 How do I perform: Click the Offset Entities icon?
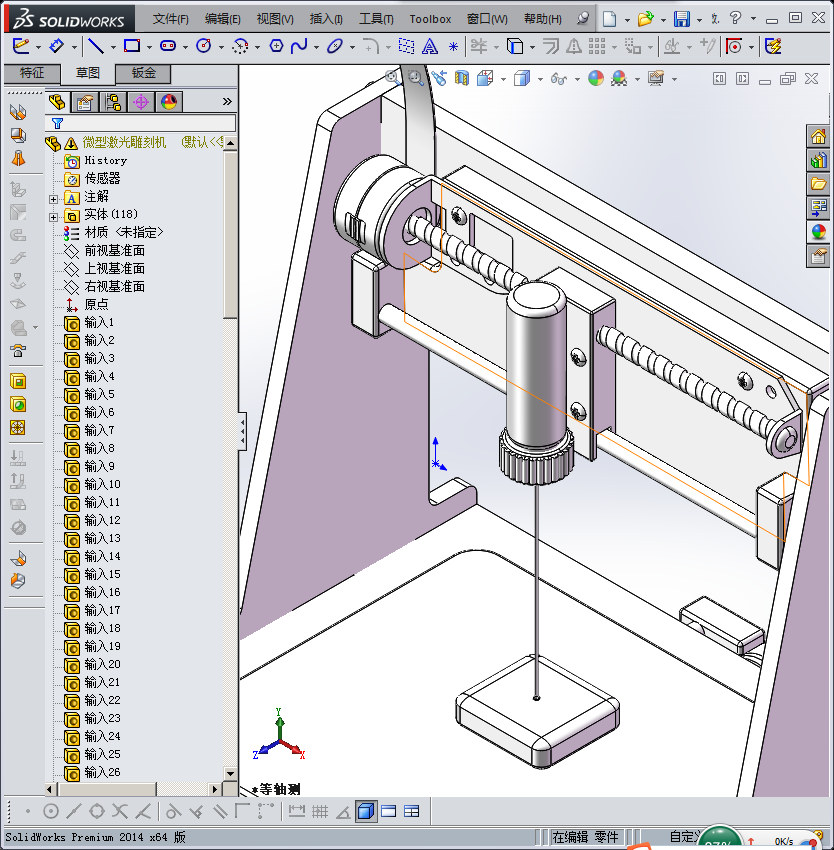pos(551,47)
